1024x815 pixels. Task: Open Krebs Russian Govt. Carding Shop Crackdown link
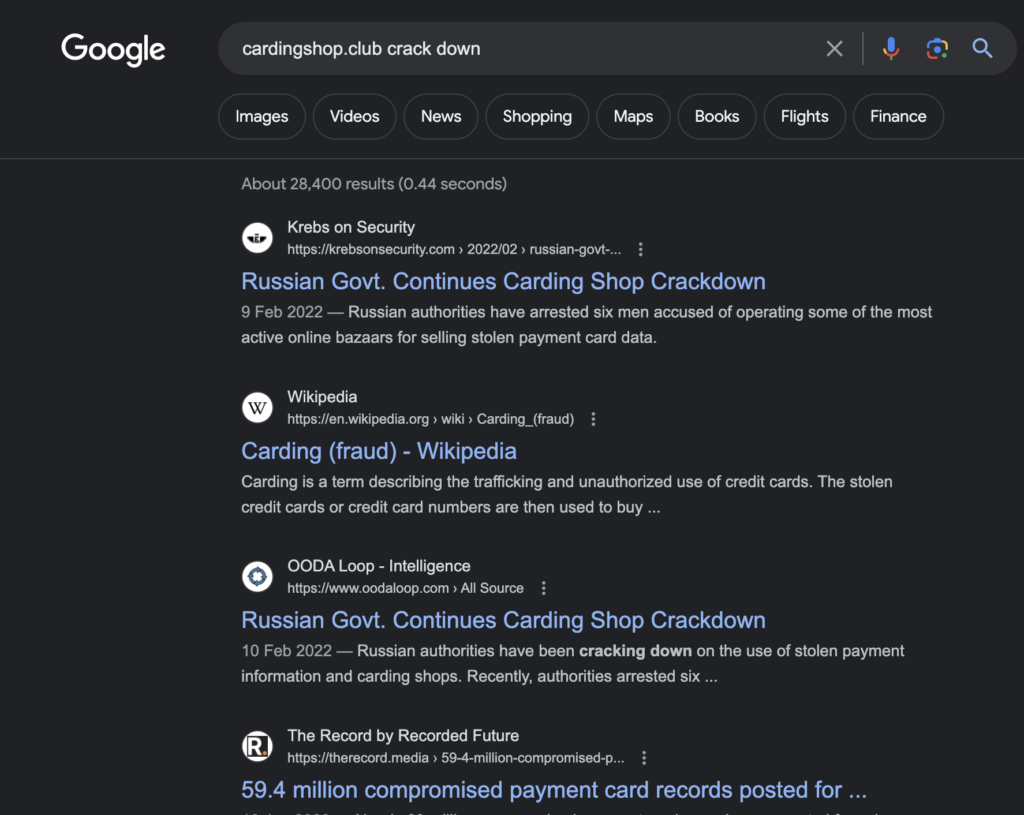click(504, 281)
